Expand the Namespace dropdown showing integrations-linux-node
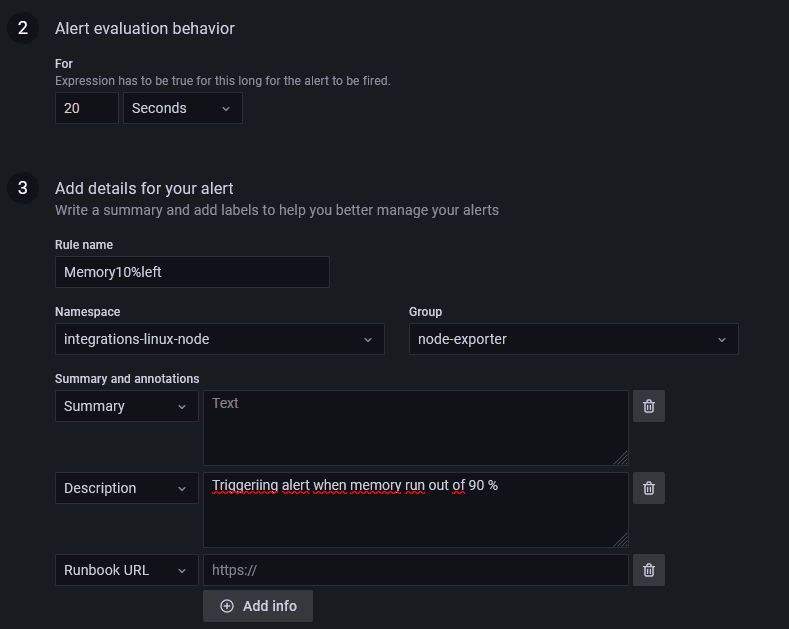The width and height of the screenshot is (789, 629). point(219,339)
